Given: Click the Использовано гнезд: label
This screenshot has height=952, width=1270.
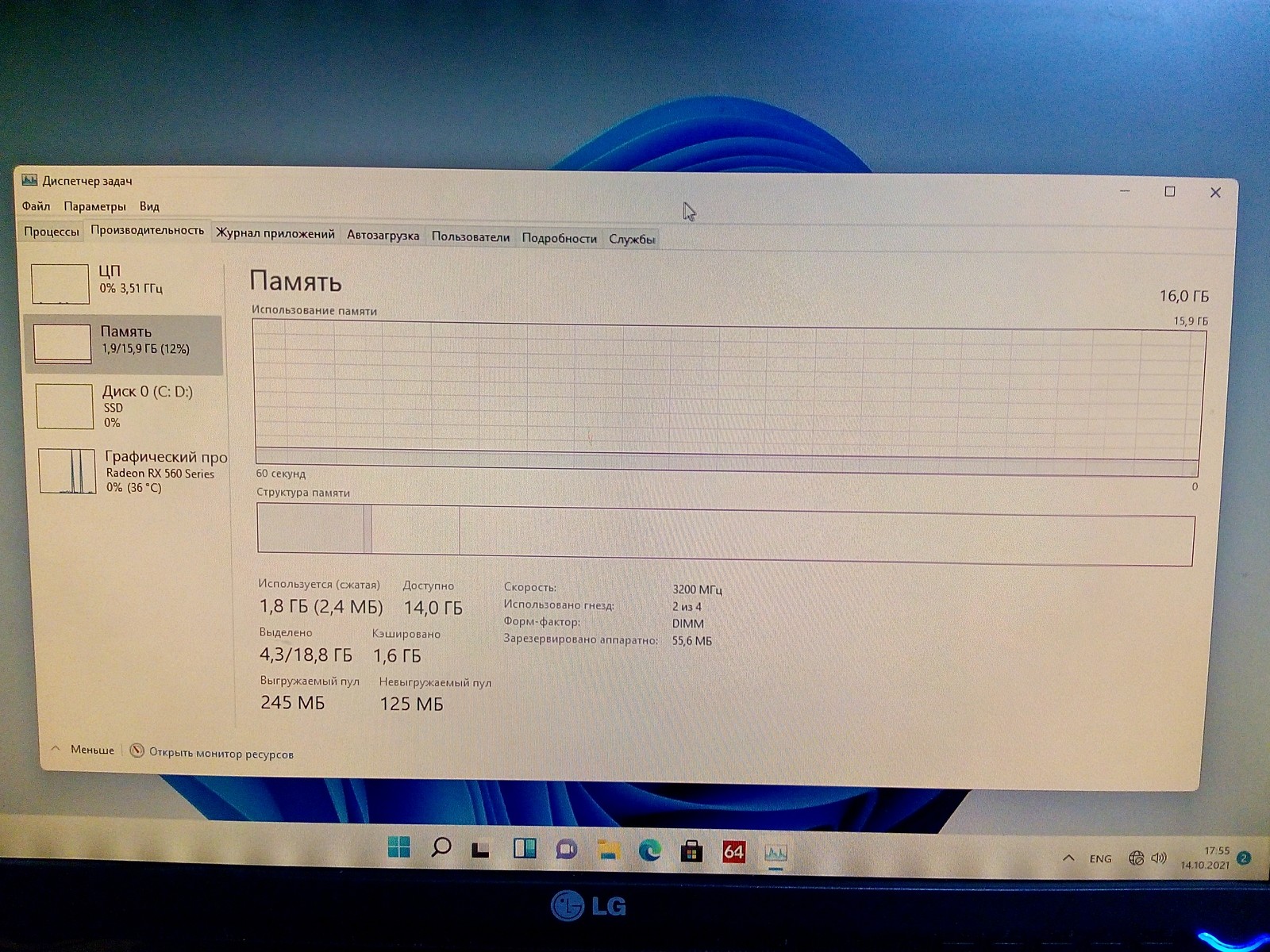Looking at the screenshot, I should (559, 605).
